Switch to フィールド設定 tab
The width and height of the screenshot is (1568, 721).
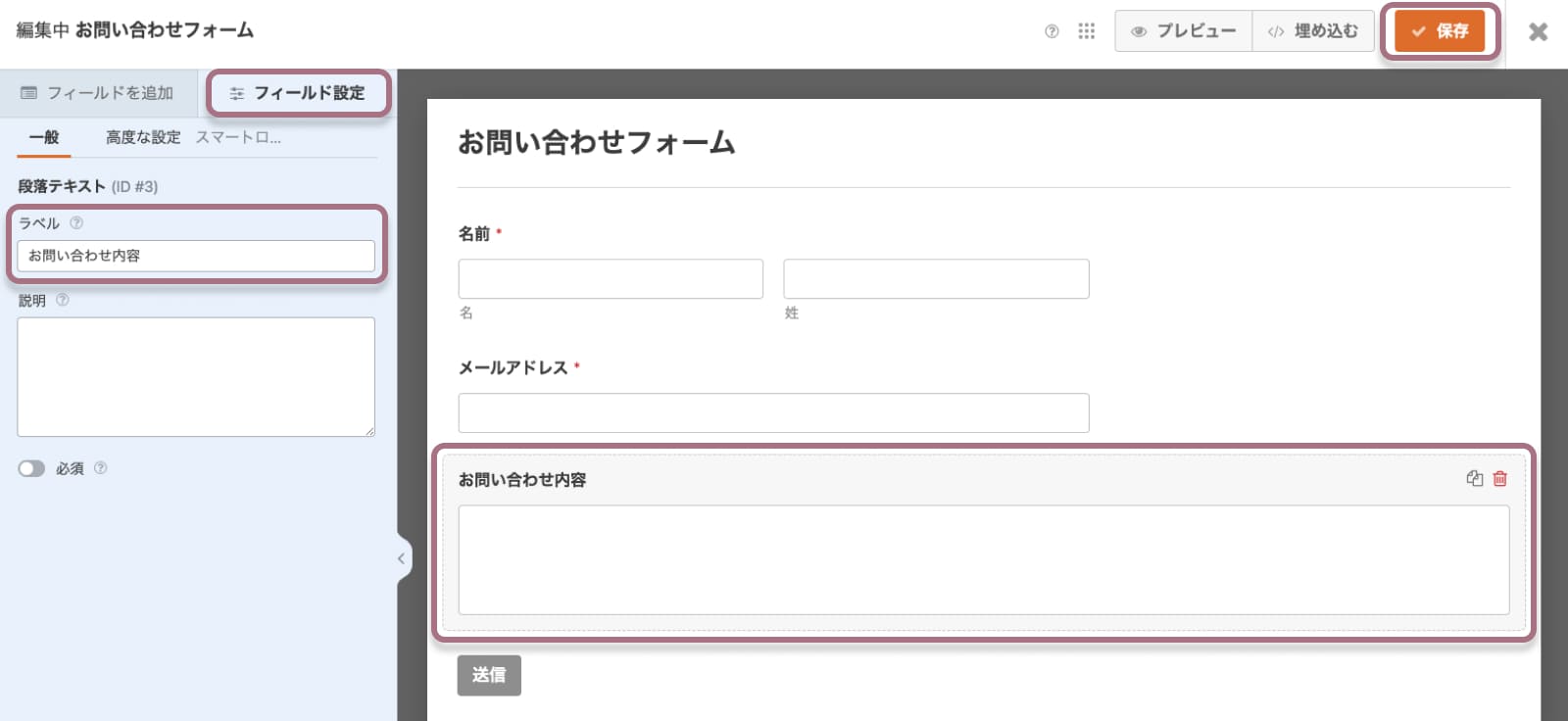tap(298, 93)
